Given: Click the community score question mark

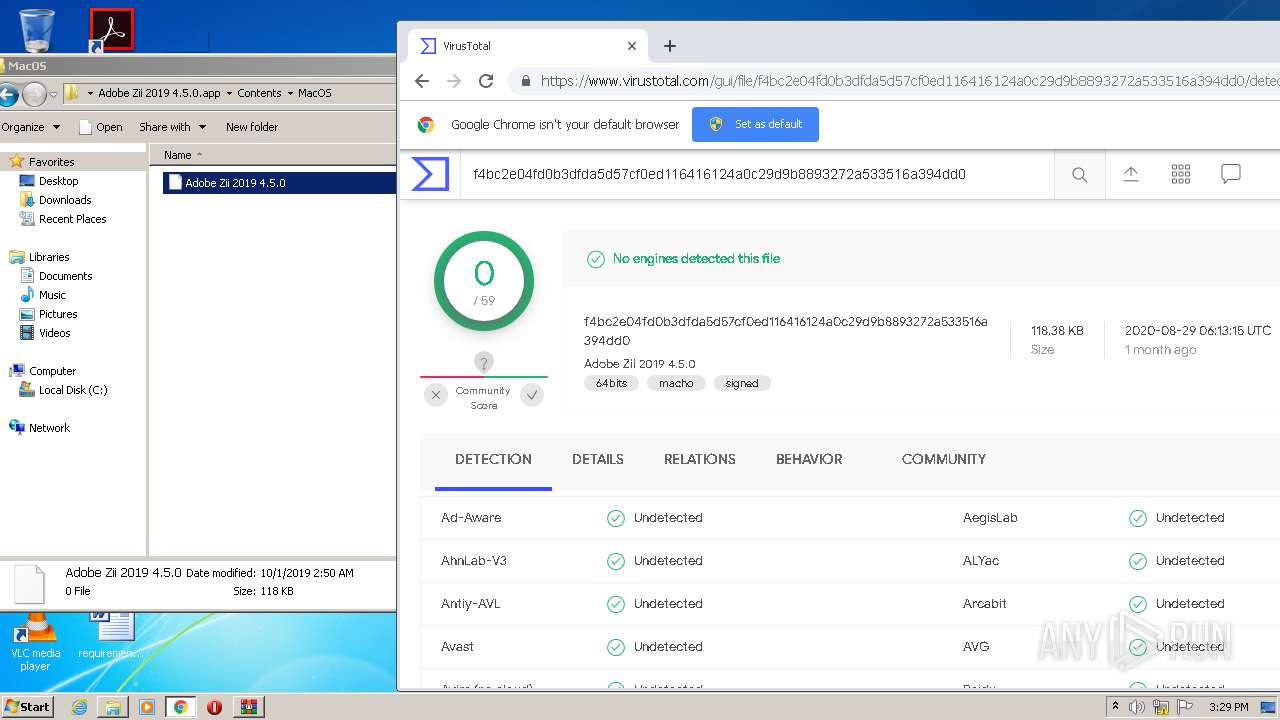Looking at the screenshot, I should click(484, 363).
